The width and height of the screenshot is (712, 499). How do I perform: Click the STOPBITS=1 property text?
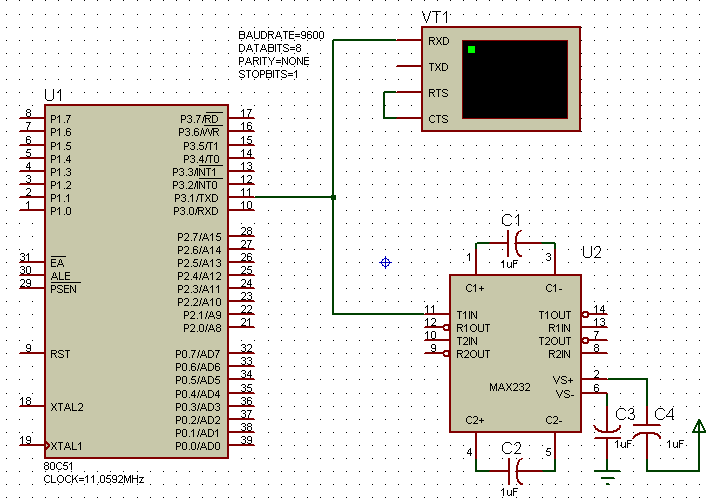268,74
